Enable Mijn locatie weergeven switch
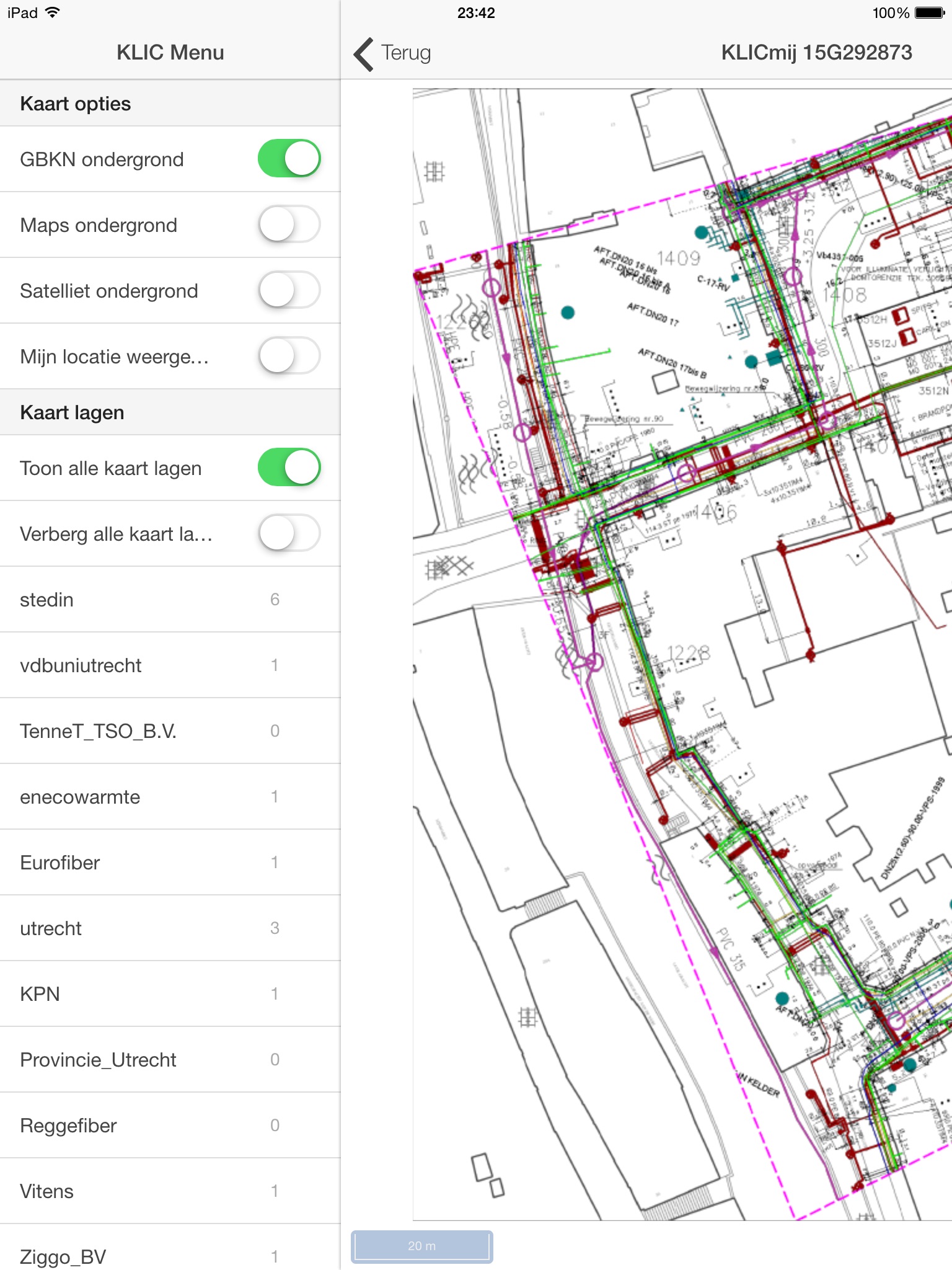This screenshot has height=1270, width=952. tap(289, 356)
